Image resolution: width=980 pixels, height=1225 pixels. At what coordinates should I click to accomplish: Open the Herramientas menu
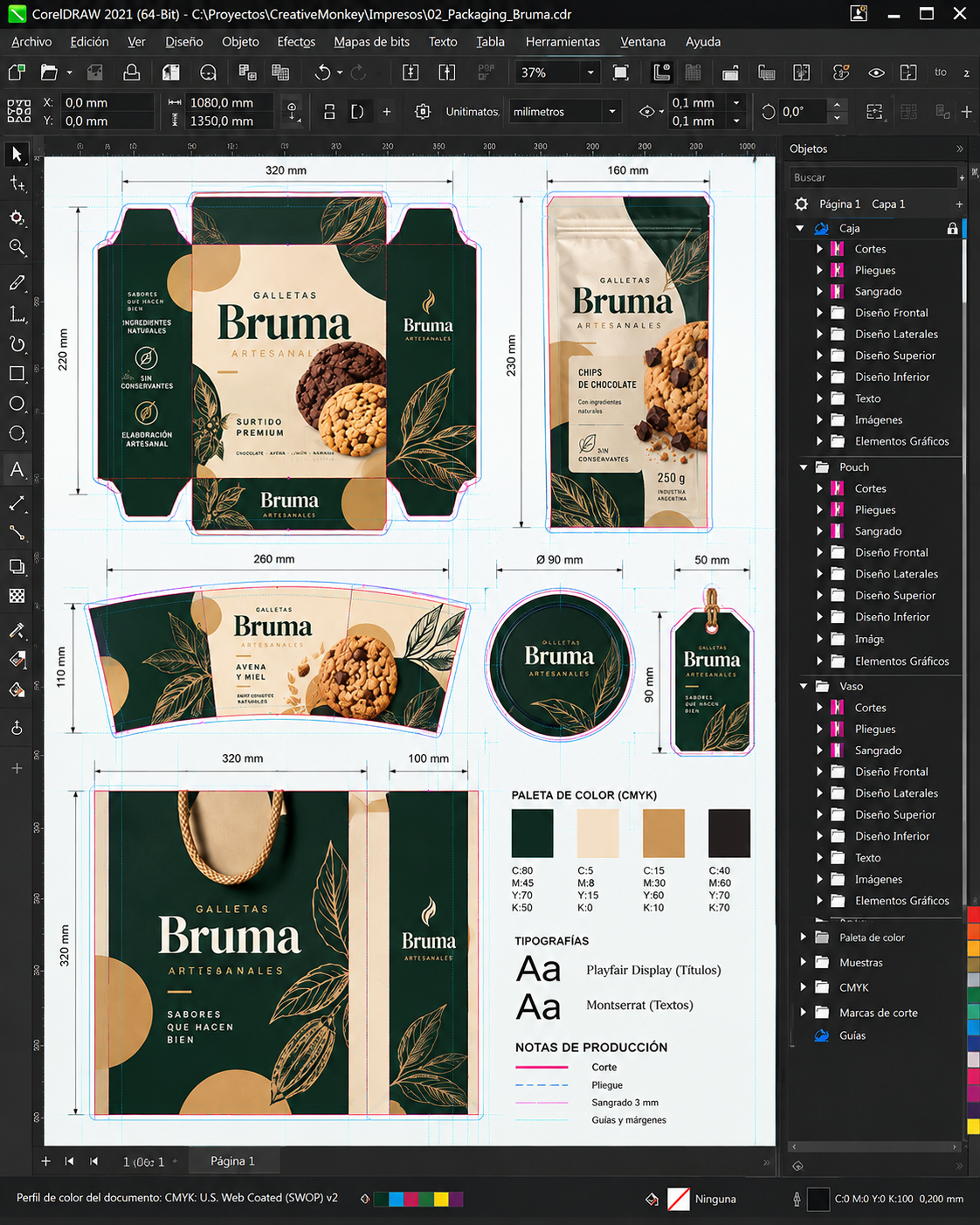tap(562, 42)
